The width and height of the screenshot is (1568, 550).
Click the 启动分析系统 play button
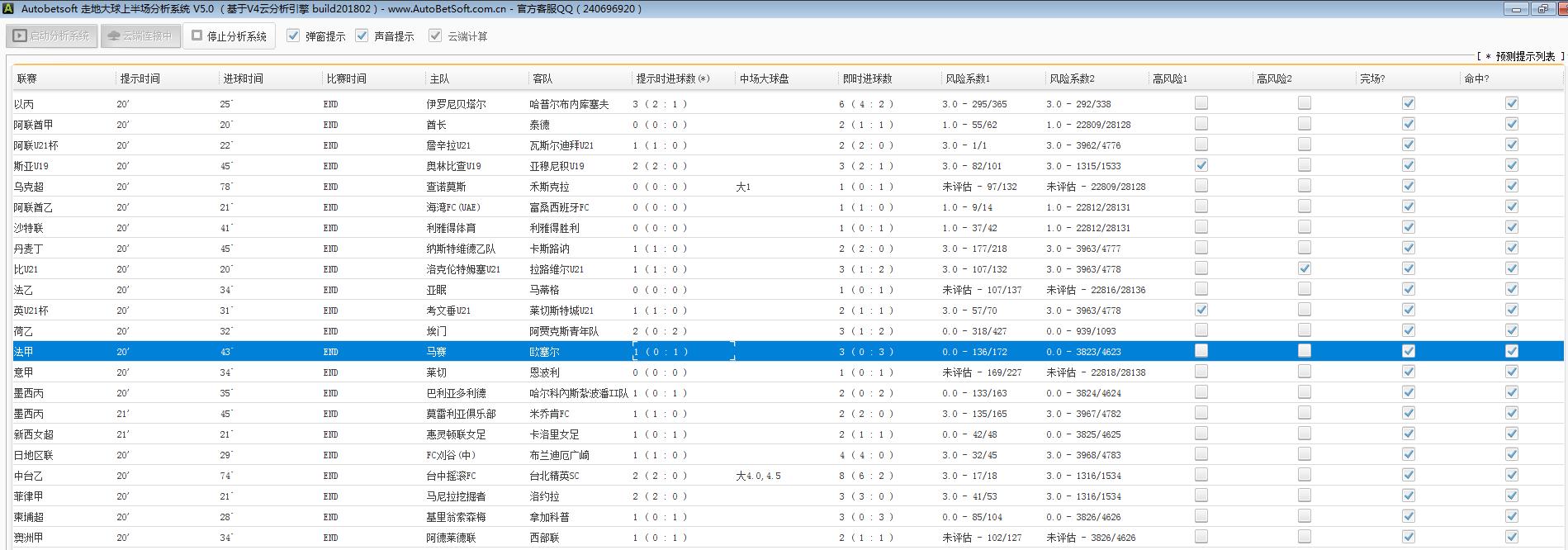coord(52,36)
